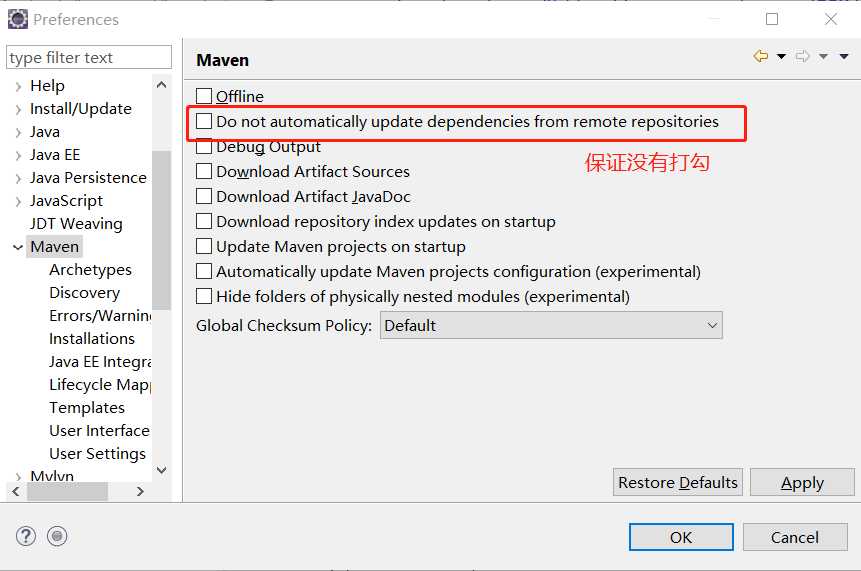Collapse the Maven tree node
Image resolution: width=861 pixels, height=571 pixels.
18,247
